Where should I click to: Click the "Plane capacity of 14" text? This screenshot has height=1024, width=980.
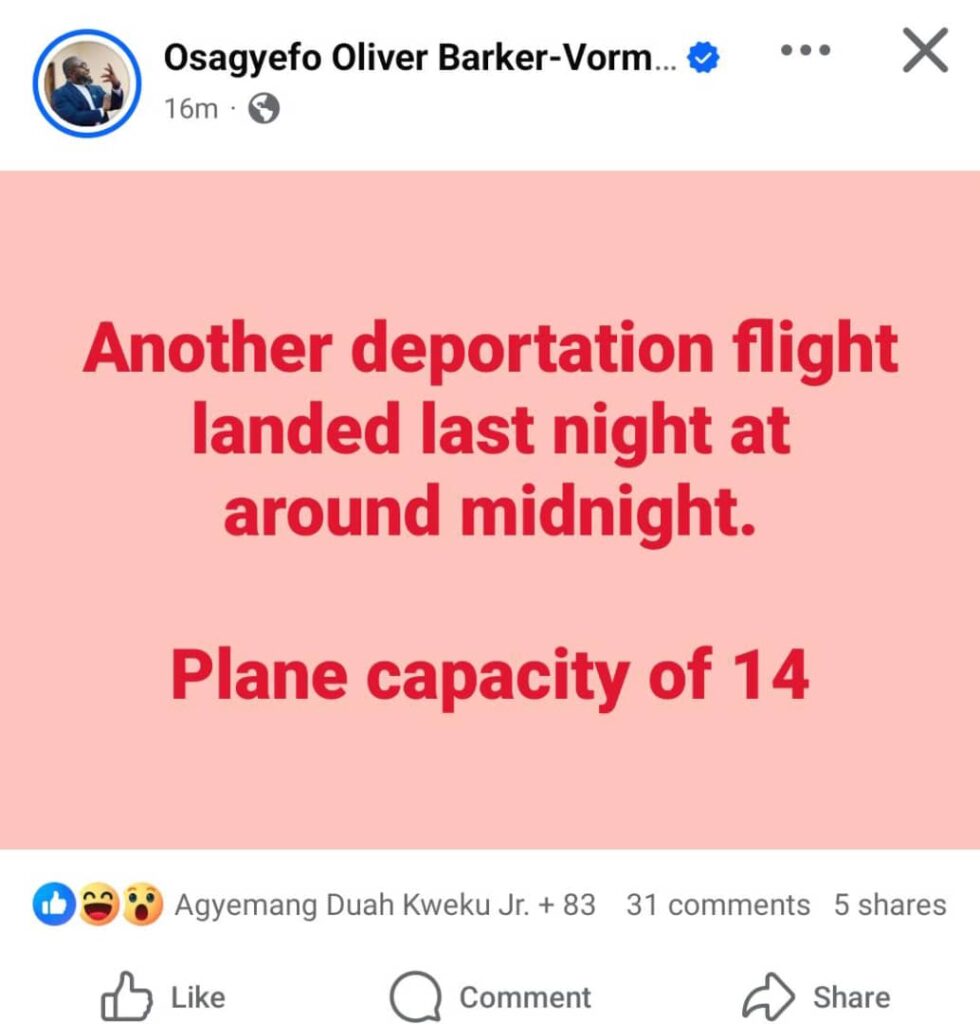click(489, 675)
